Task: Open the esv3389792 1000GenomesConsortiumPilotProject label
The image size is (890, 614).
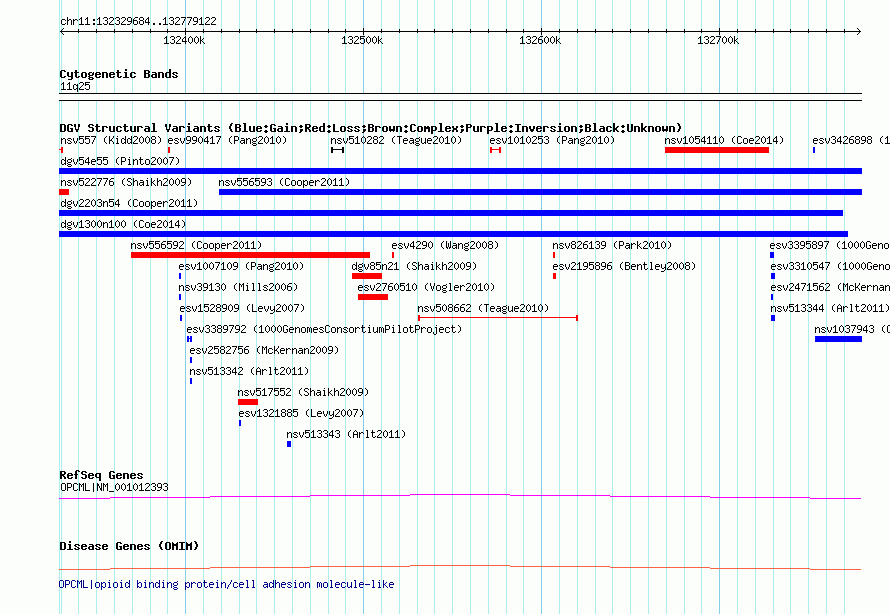Action: 324,329
